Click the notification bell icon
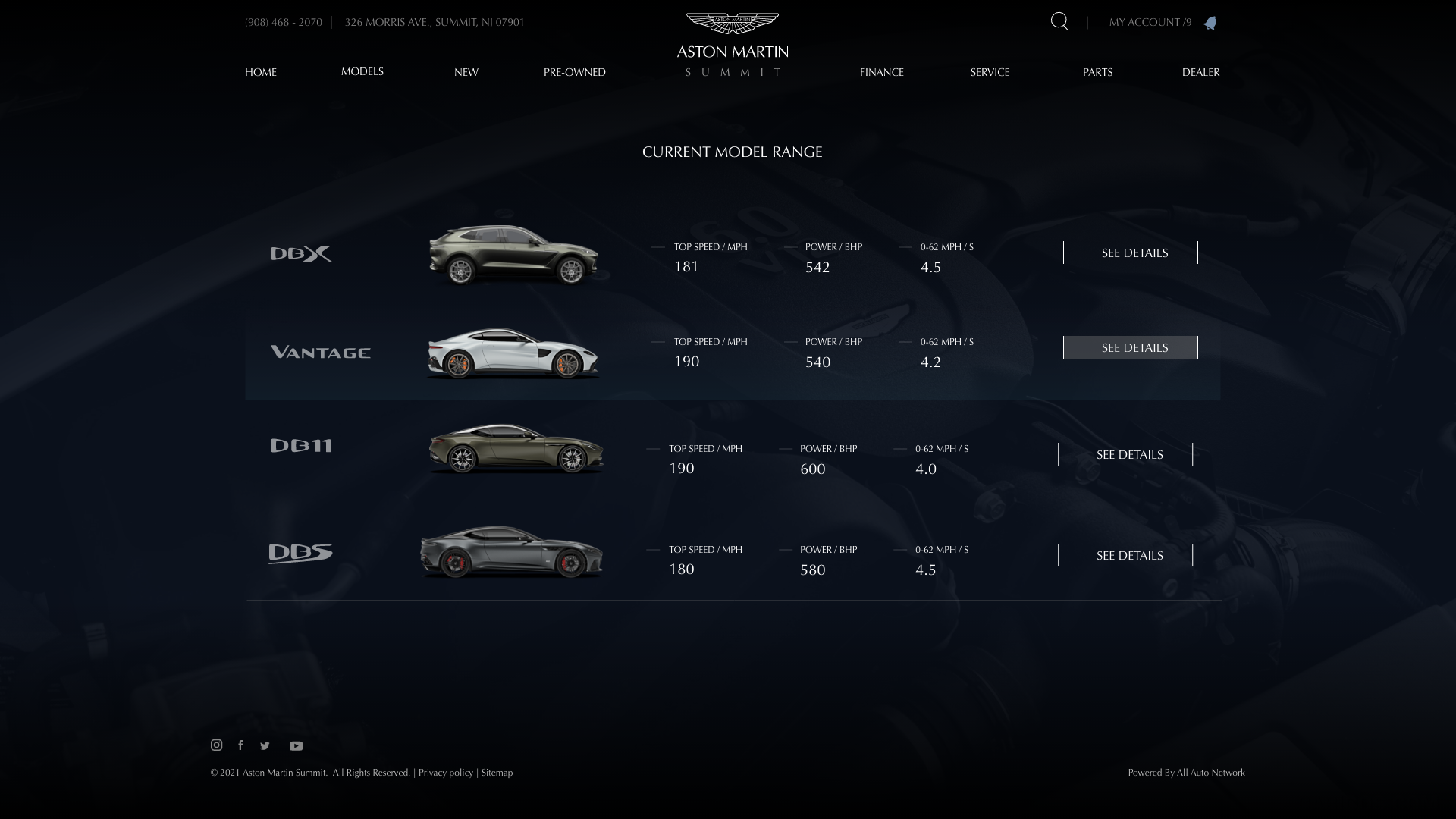The image size is (1456, 819). [x=1210, y=23]
